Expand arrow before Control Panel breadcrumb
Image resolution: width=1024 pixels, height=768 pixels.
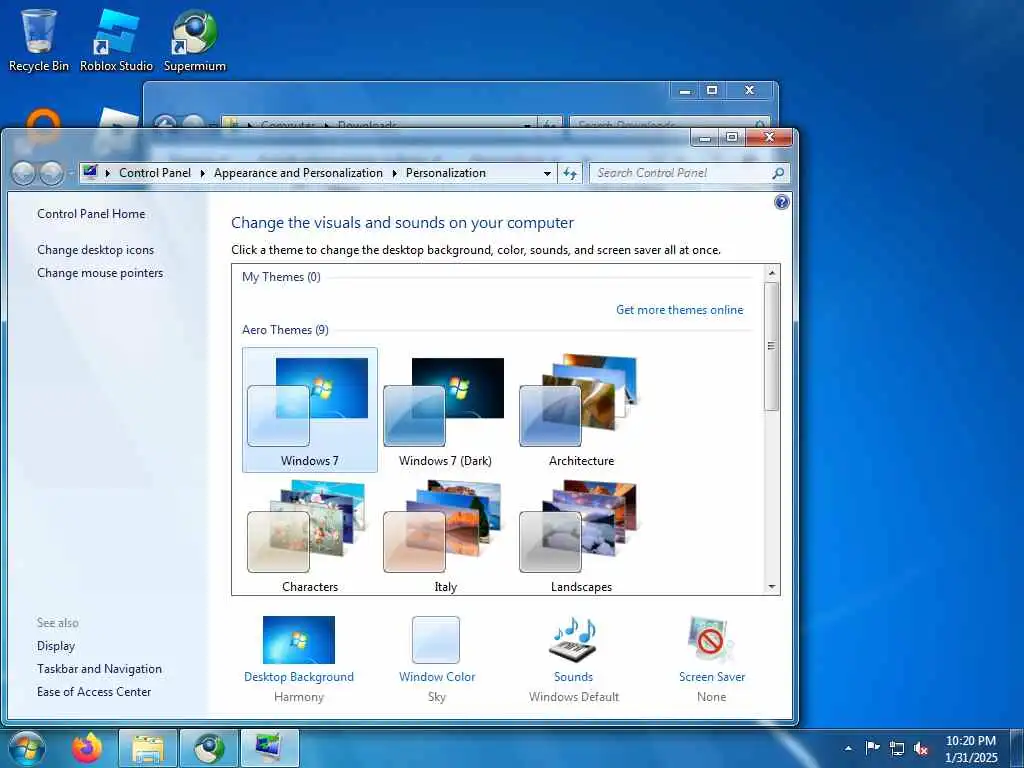pos(108,173)
